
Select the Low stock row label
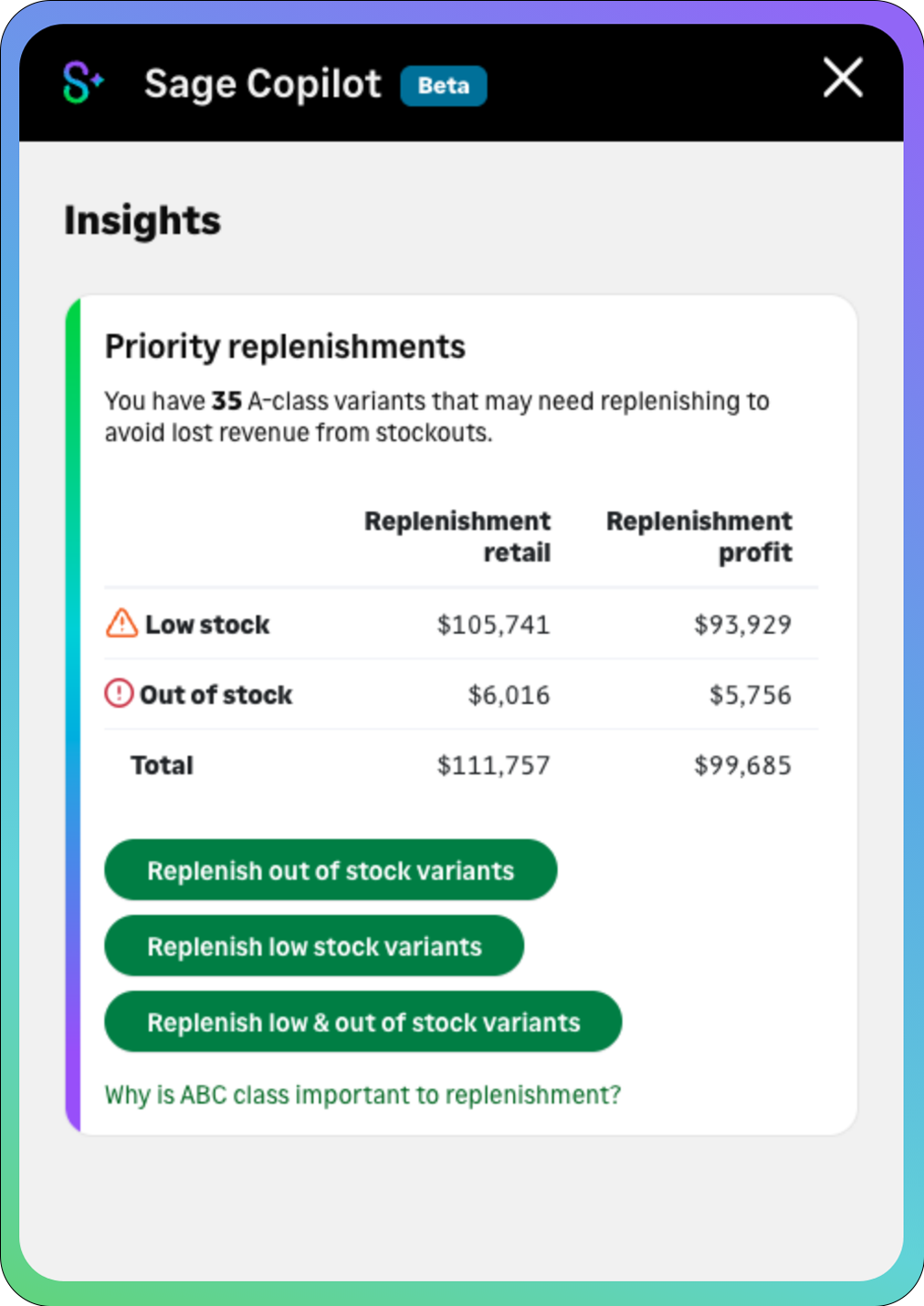206,623
